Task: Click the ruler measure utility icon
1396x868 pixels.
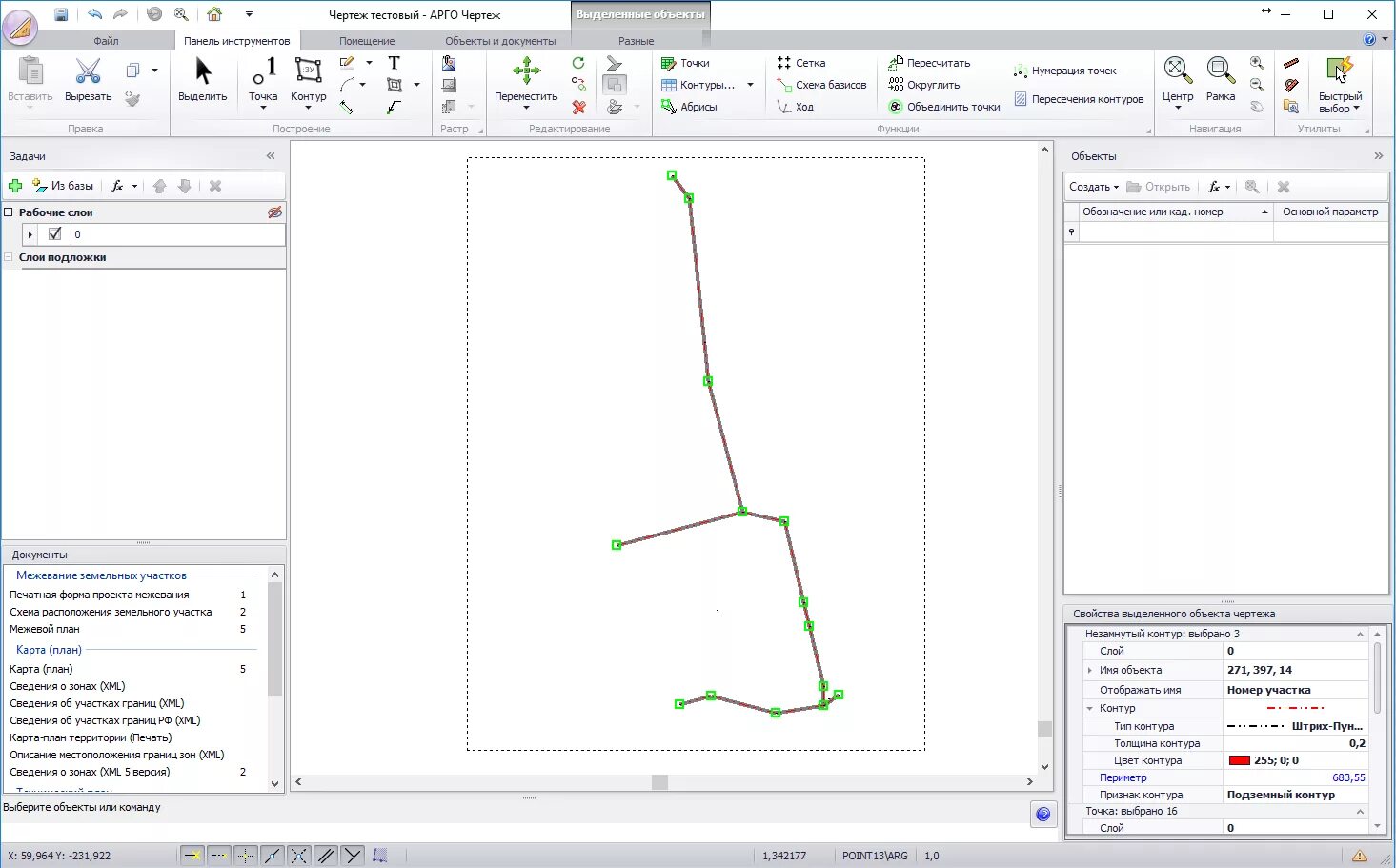Action: pyautogui.click(x=1291, y=63)
